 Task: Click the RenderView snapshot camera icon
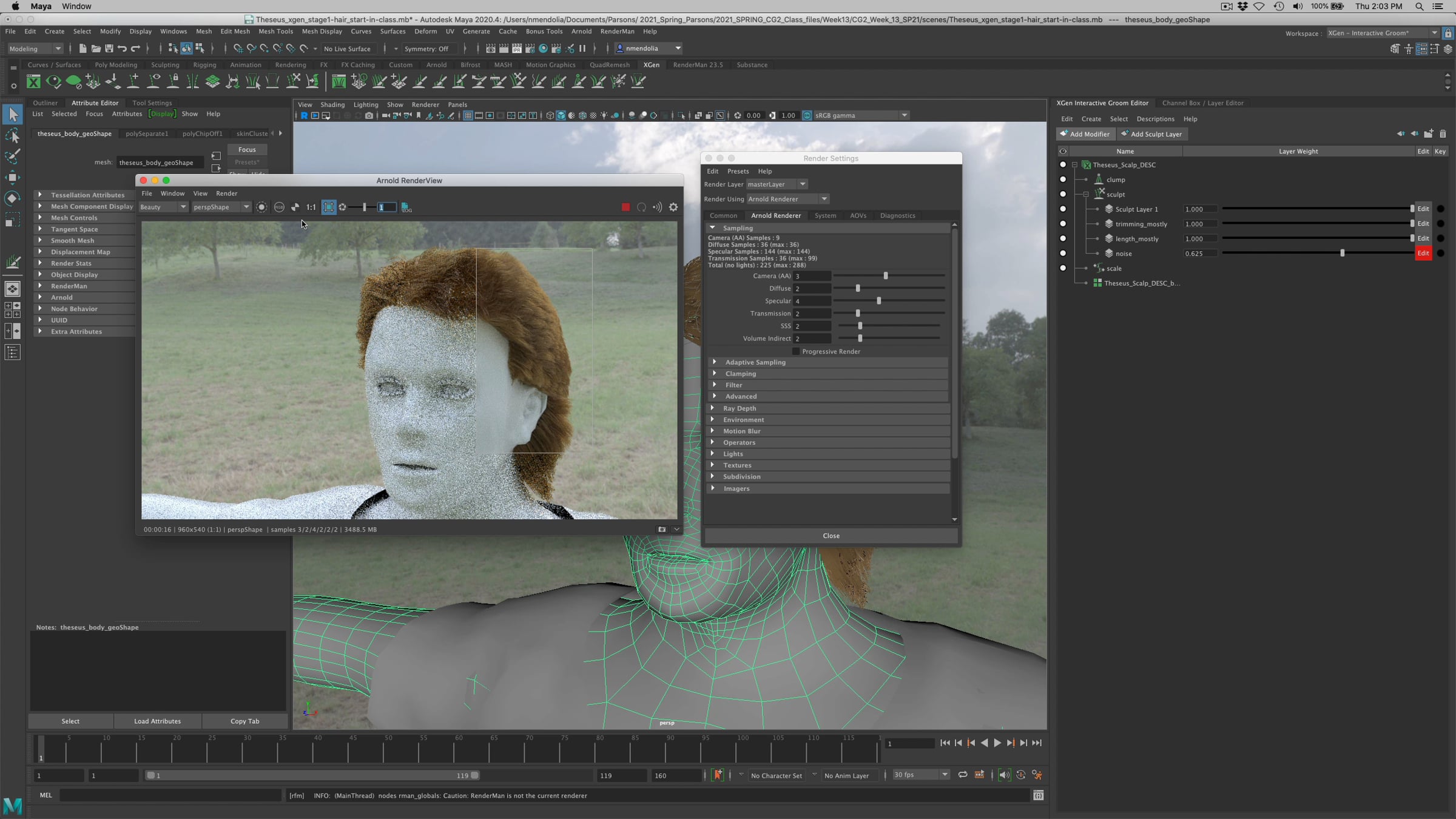coord(662,530)
